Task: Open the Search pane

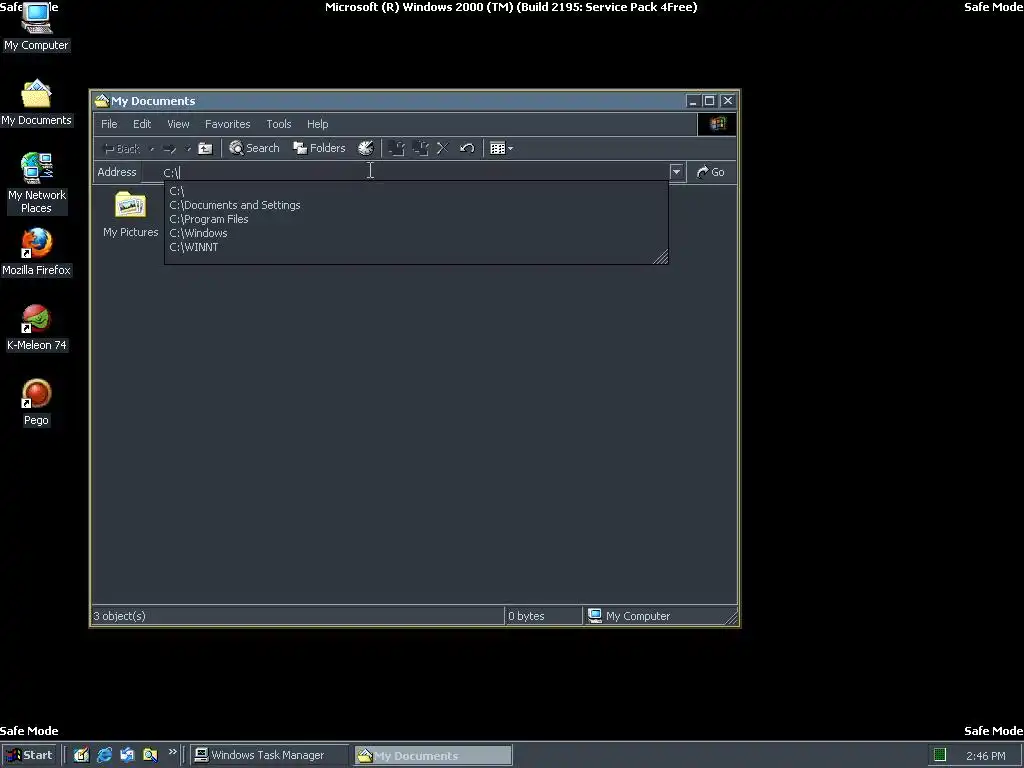Action: (254, 148)
